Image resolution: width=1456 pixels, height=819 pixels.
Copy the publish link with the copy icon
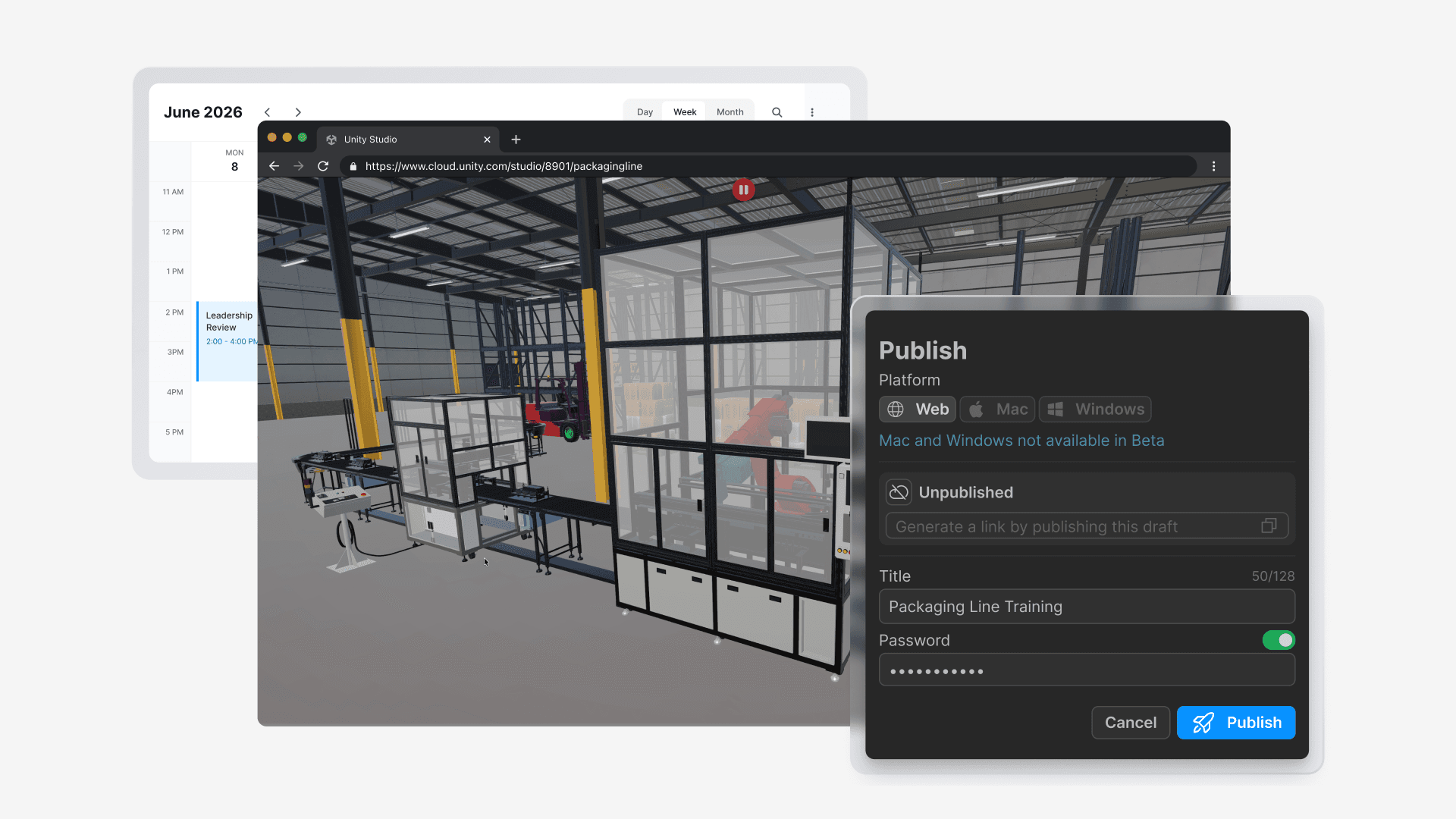tap(1269, 526)
